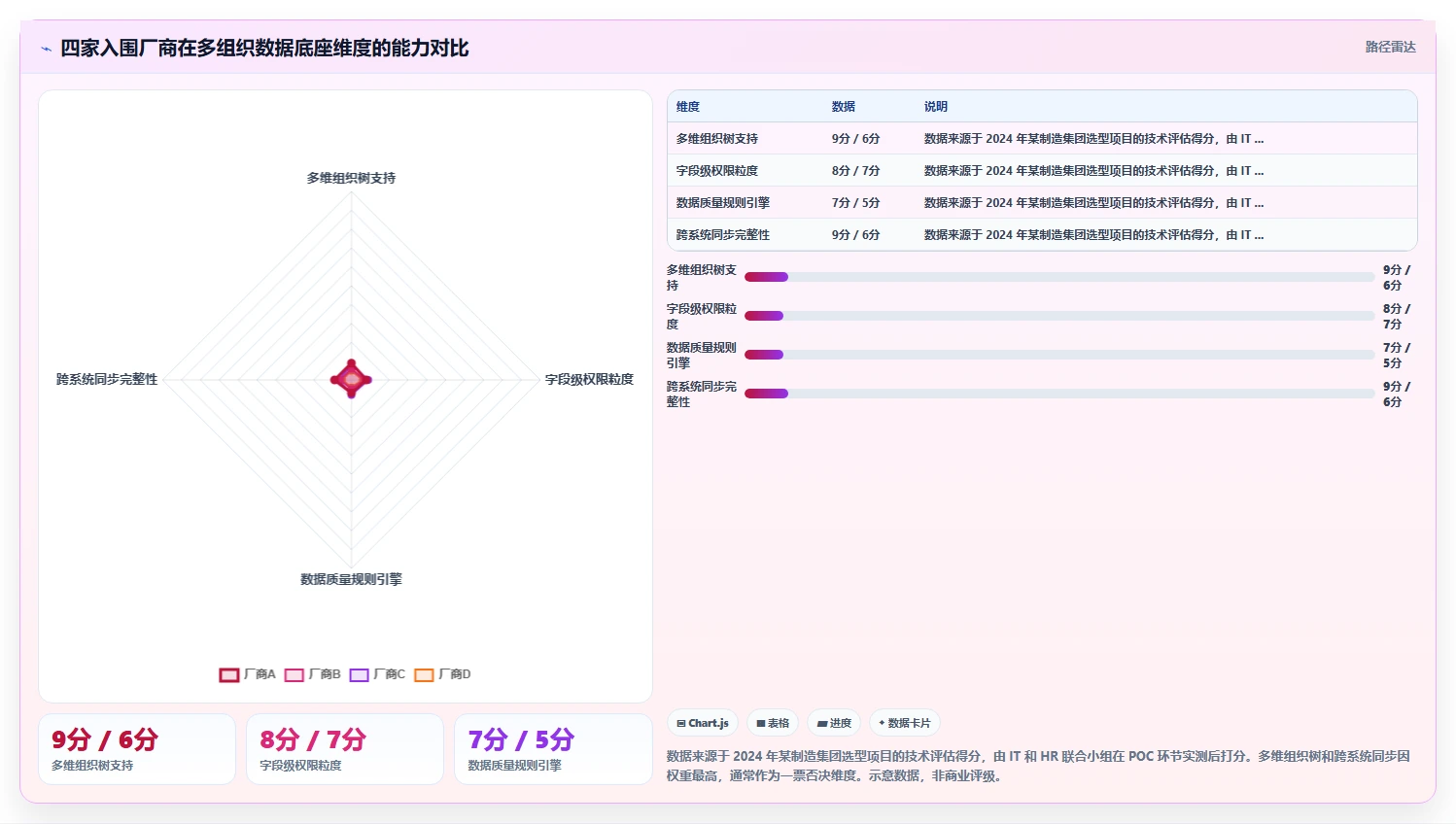Select table row 数据质量规则引擎
This screenshot has width=1456, height=824.
(x=1042, y=203)
